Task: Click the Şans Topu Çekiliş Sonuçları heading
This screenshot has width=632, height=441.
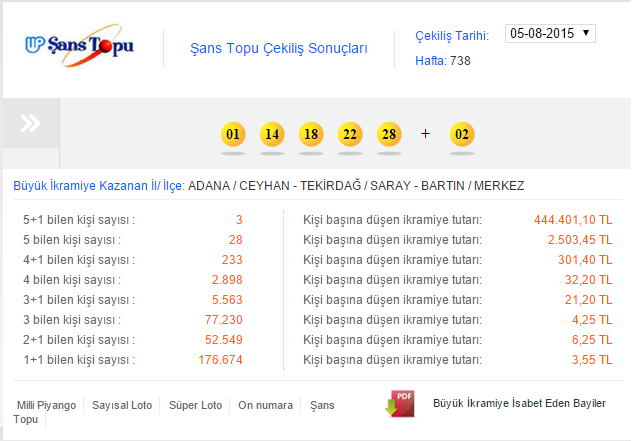Action: (x=279, y=48)
